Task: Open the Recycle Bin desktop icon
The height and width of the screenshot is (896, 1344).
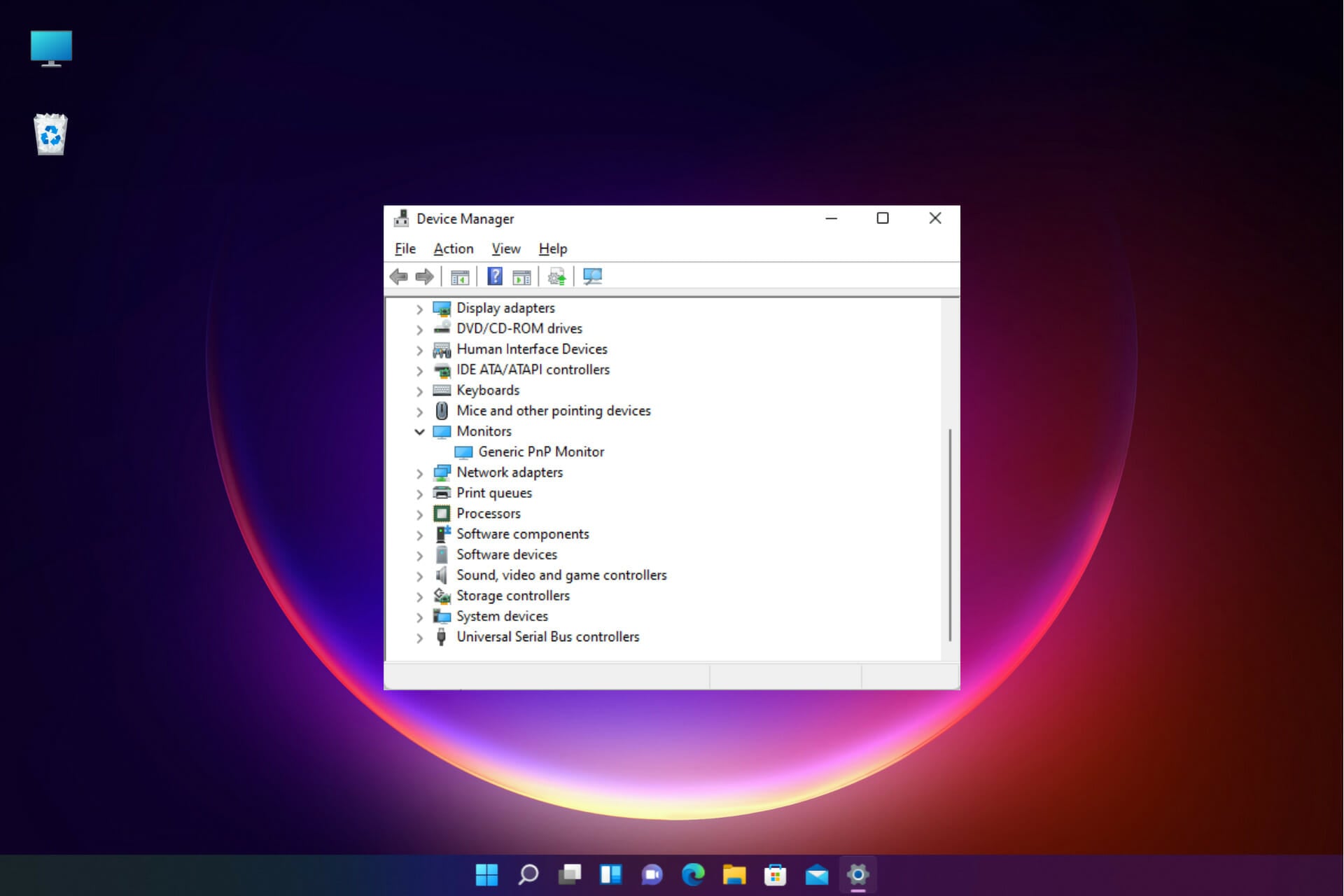Action: pos(50,134)
